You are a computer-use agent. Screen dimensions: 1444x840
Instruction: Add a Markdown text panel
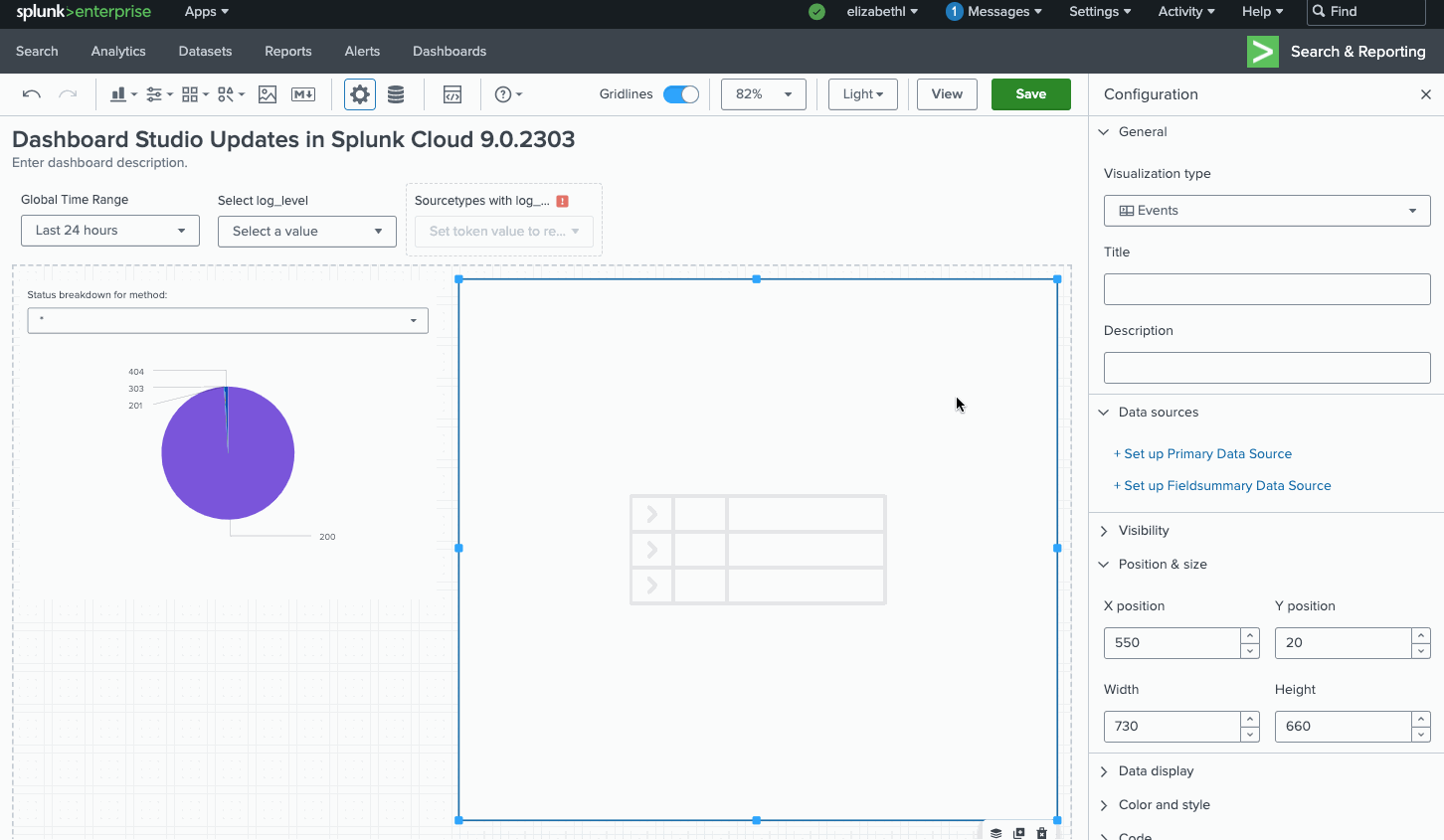click(303, 94)
